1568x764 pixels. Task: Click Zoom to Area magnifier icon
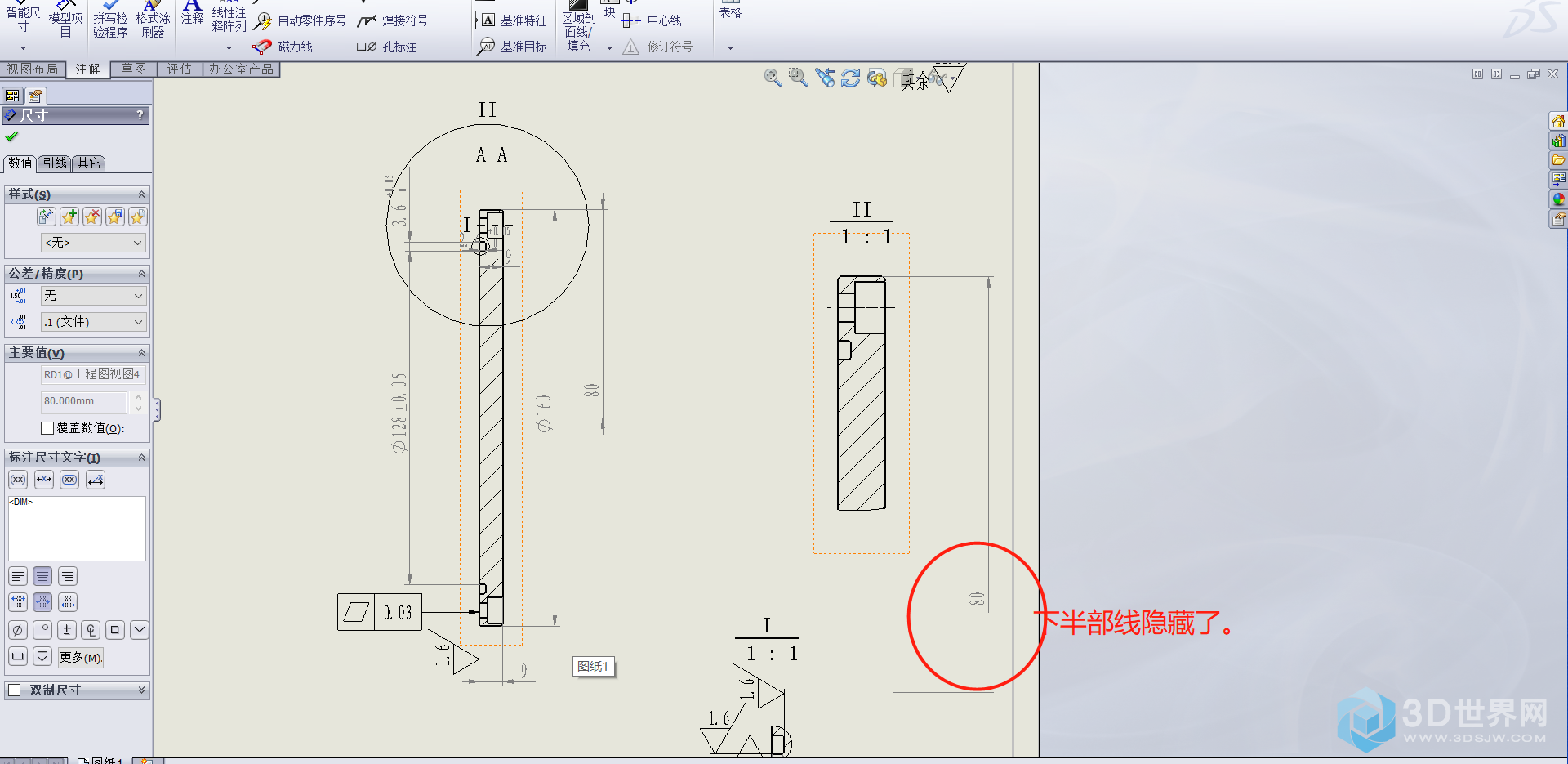tap(799, 78)
